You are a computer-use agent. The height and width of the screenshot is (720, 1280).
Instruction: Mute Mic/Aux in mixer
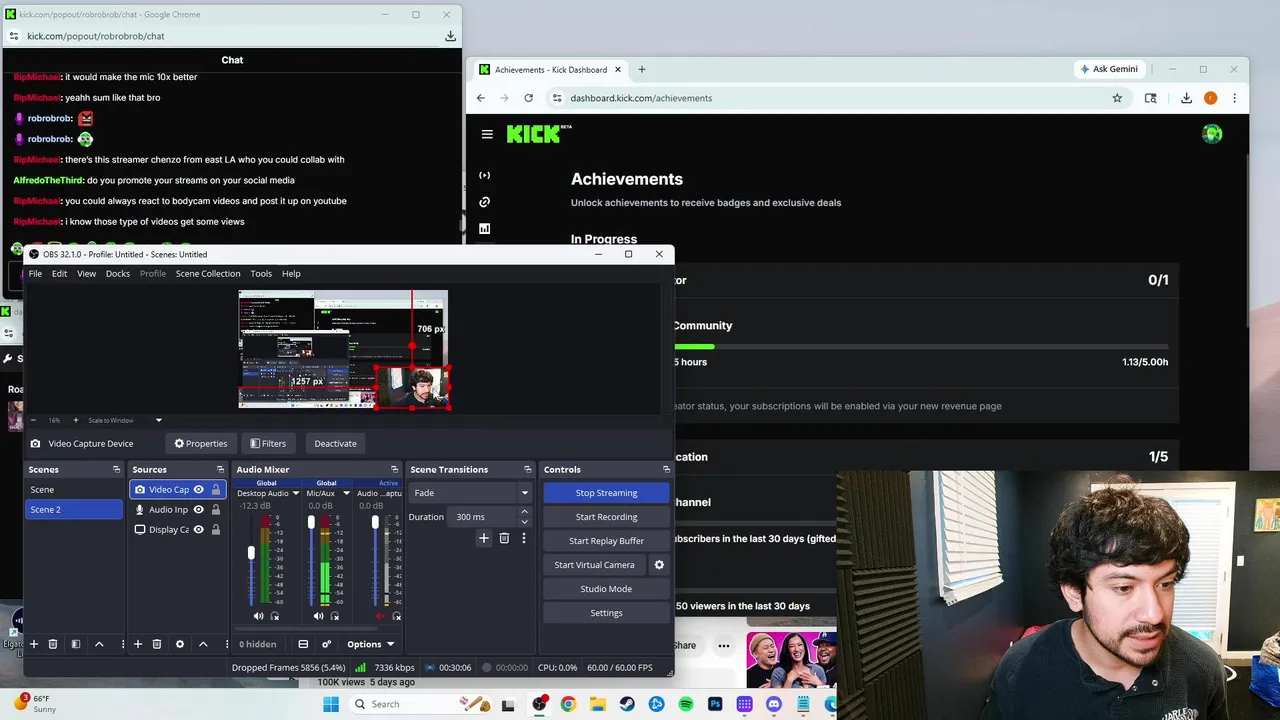tap(319, 616)
